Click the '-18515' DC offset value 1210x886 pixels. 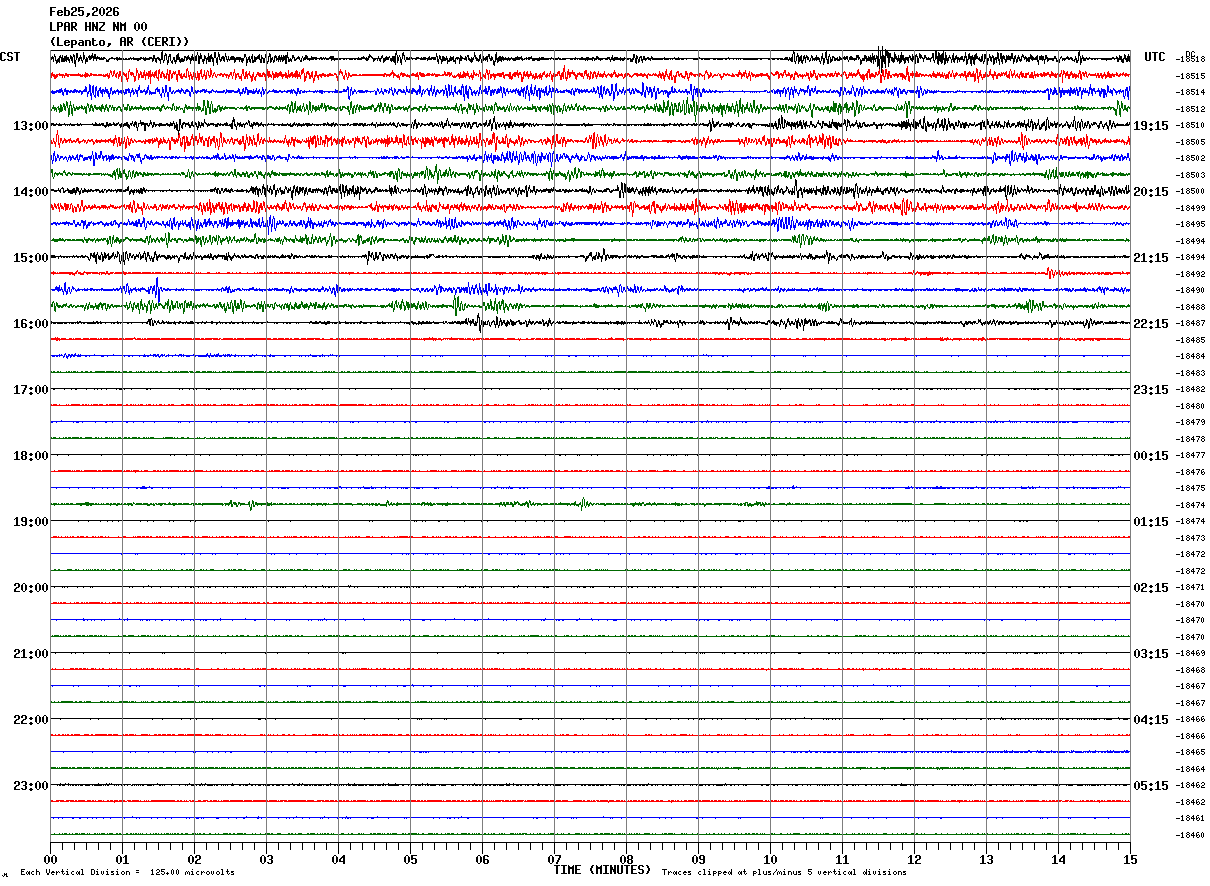pos(1190,76)
